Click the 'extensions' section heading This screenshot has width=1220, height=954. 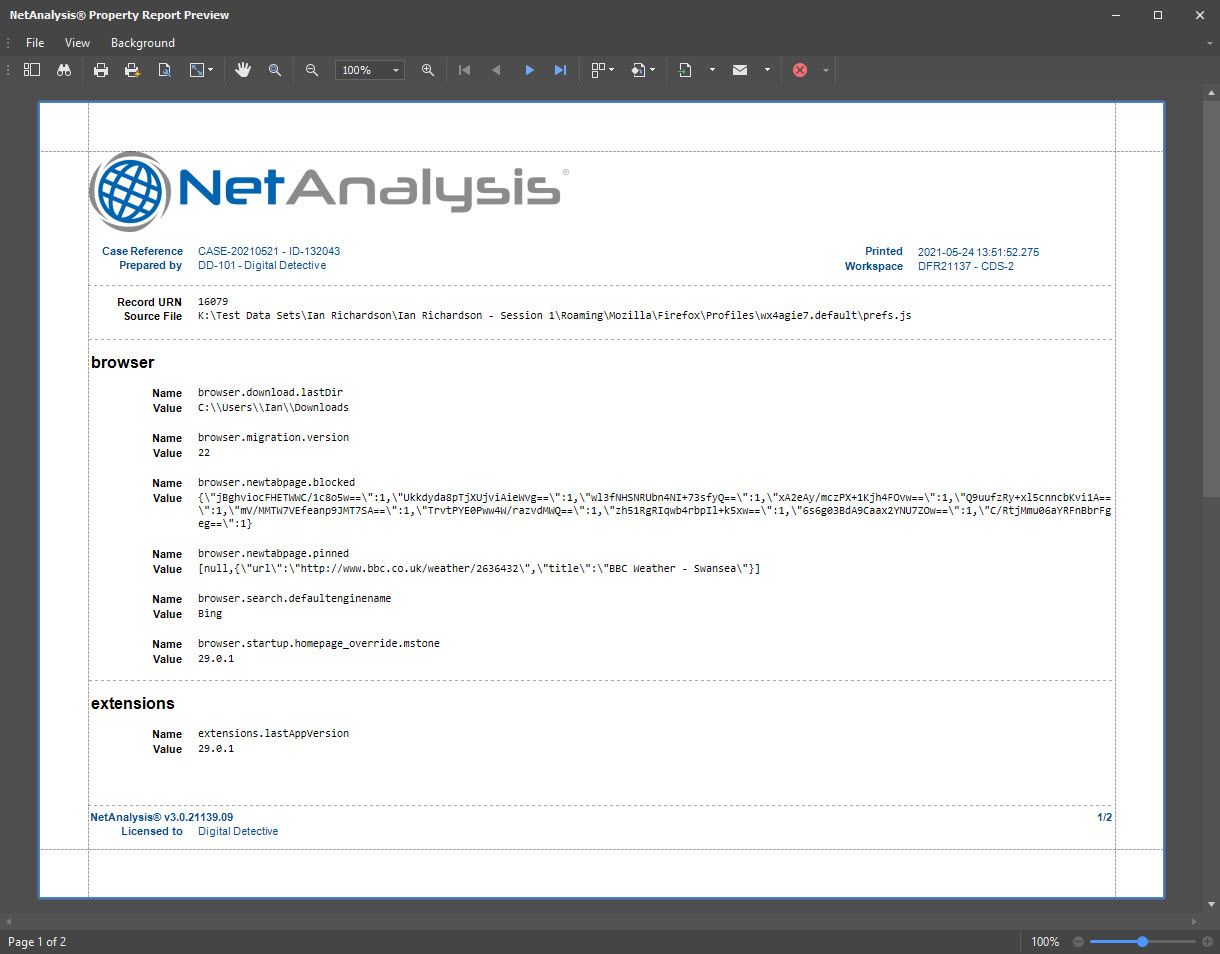click(132, 703)
